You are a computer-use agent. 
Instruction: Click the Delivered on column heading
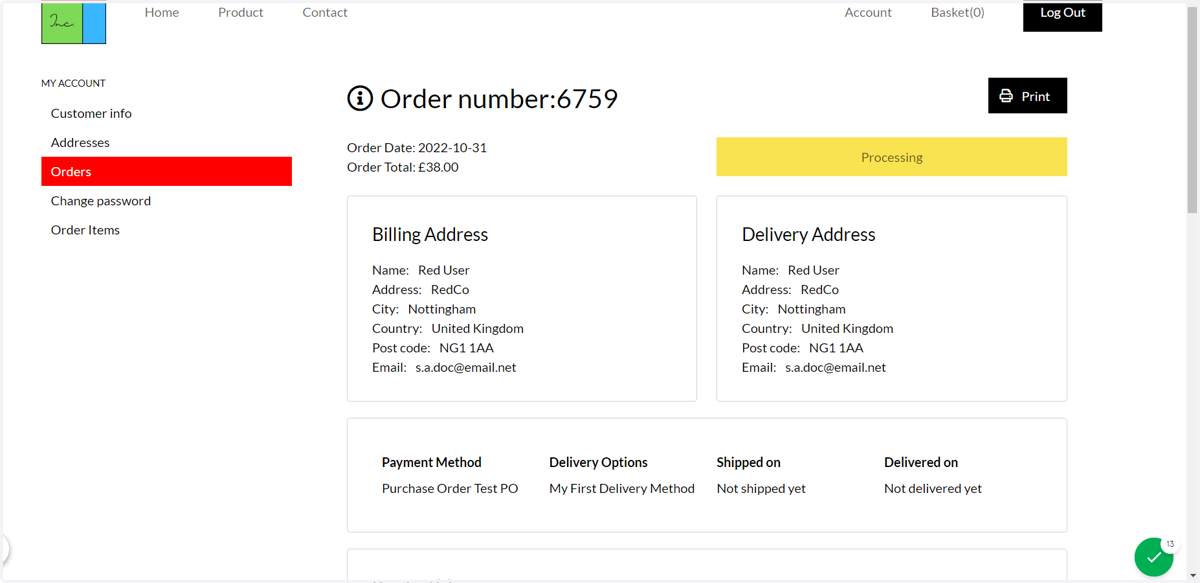click(x=921, y=462)
